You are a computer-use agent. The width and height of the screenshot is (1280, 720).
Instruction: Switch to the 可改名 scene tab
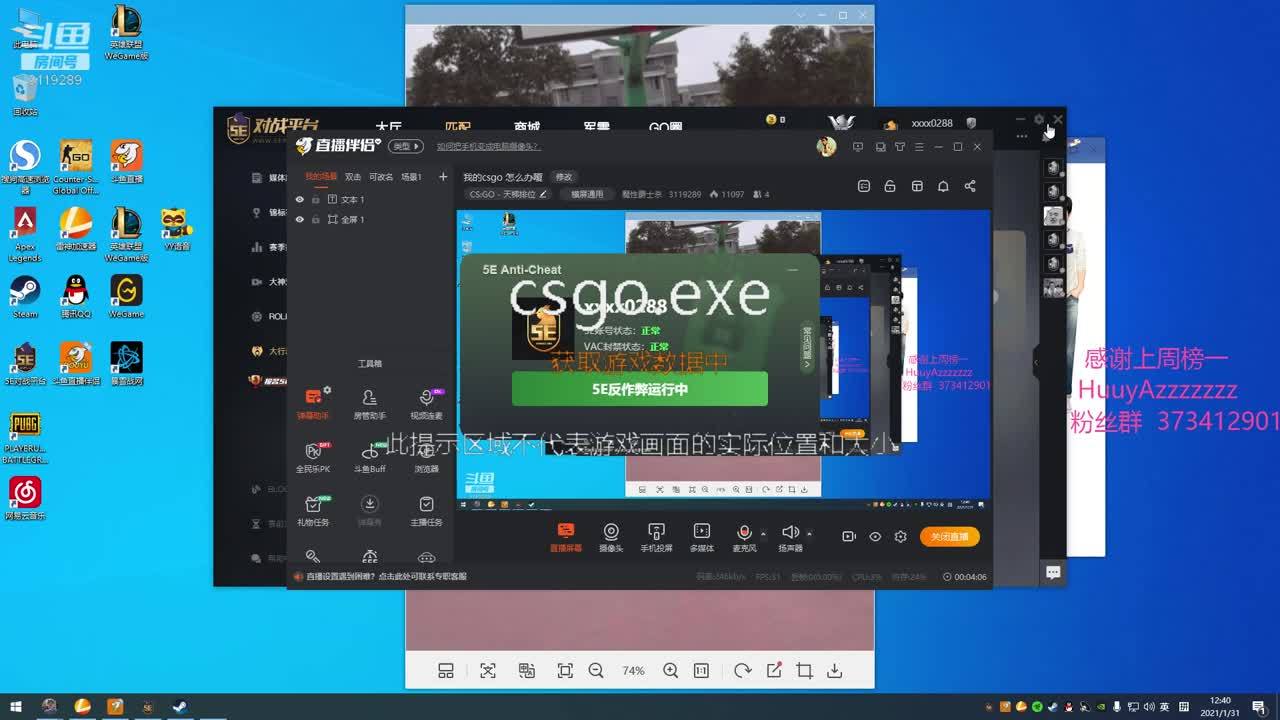[x=381, y=177]
